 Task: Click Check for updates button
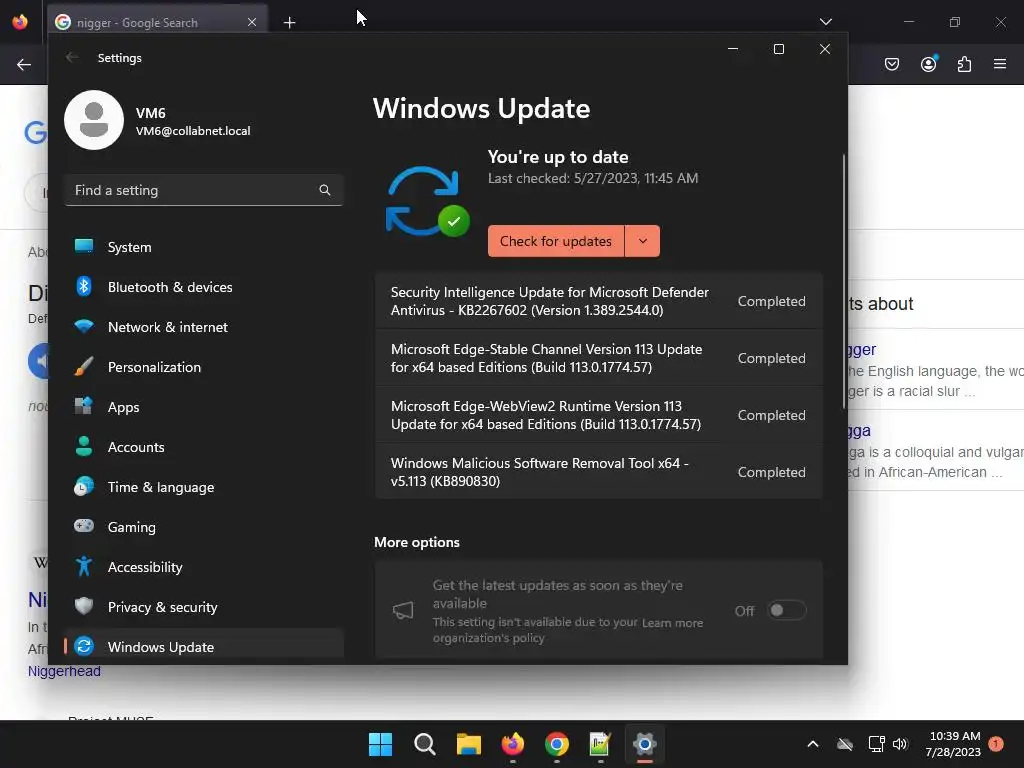point(556,242)
